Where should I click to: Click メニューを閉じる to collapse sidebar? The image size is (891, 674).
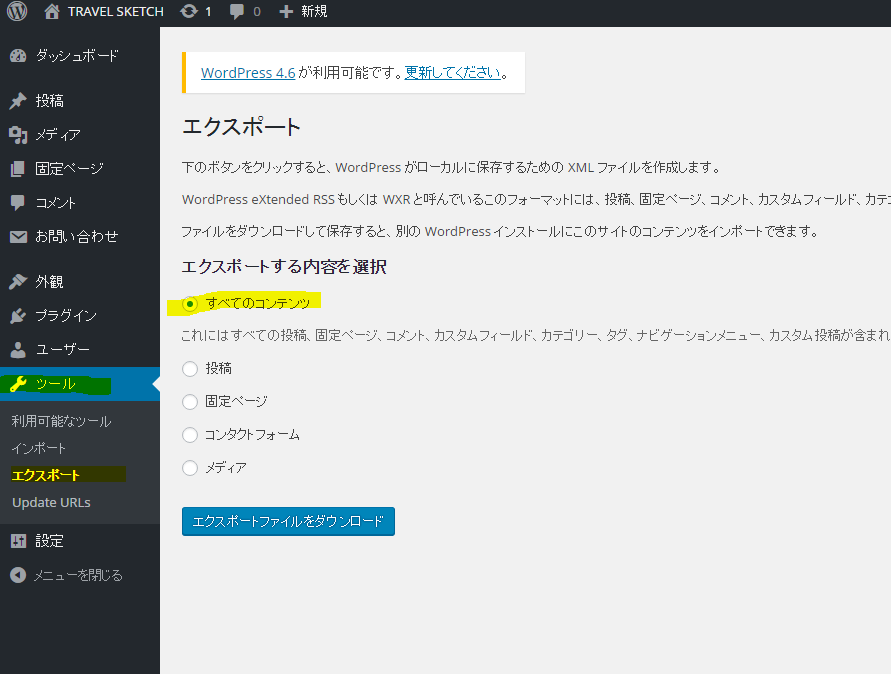[78, 575]
